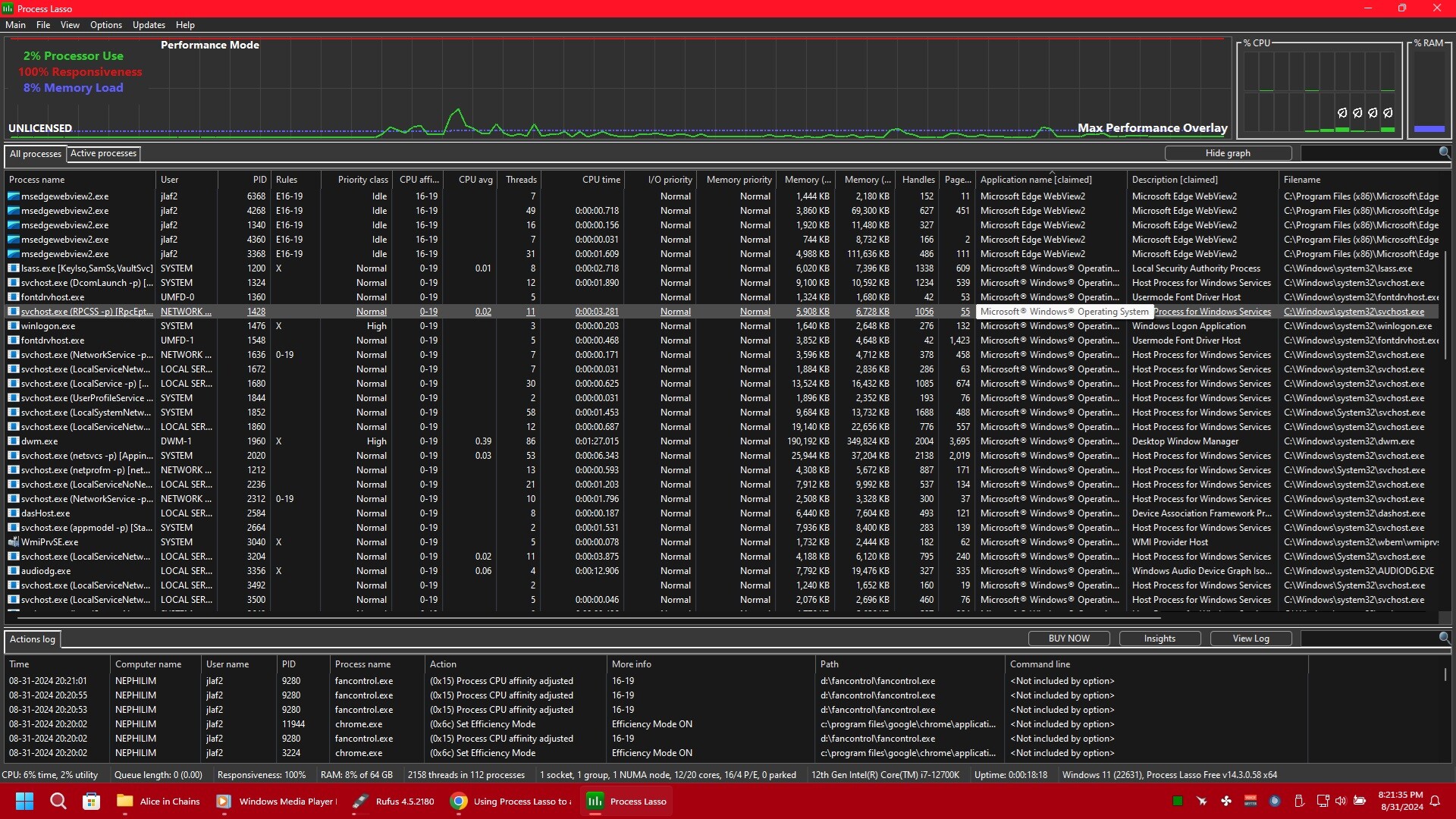This screenshot has height=819, width=1456.
Task: Click the WmiPrvSE.exe process icon
Action: pyautogui.click(x=13, y=542)
